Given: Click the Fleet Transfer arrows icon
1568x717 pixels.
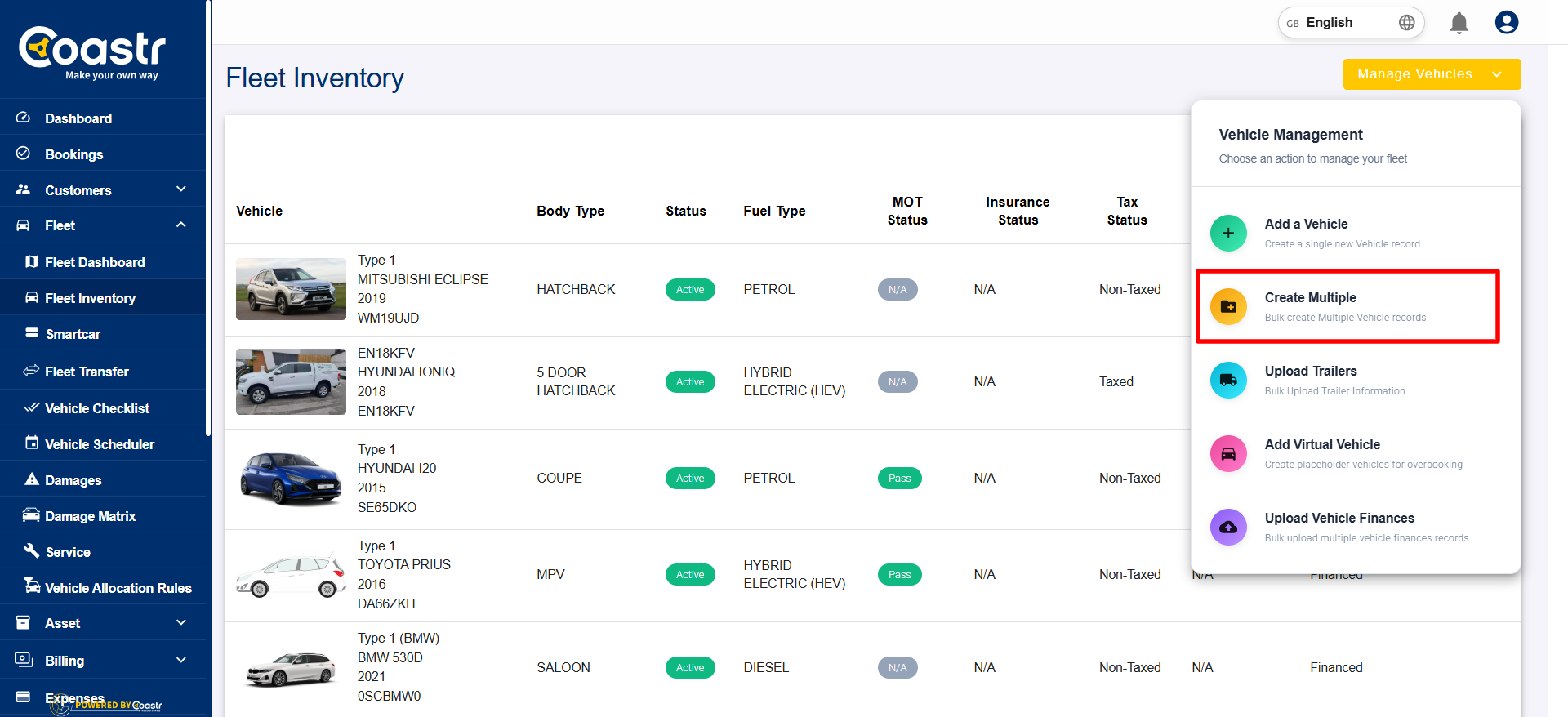Looking at the screenshot, I should [31, 371].
